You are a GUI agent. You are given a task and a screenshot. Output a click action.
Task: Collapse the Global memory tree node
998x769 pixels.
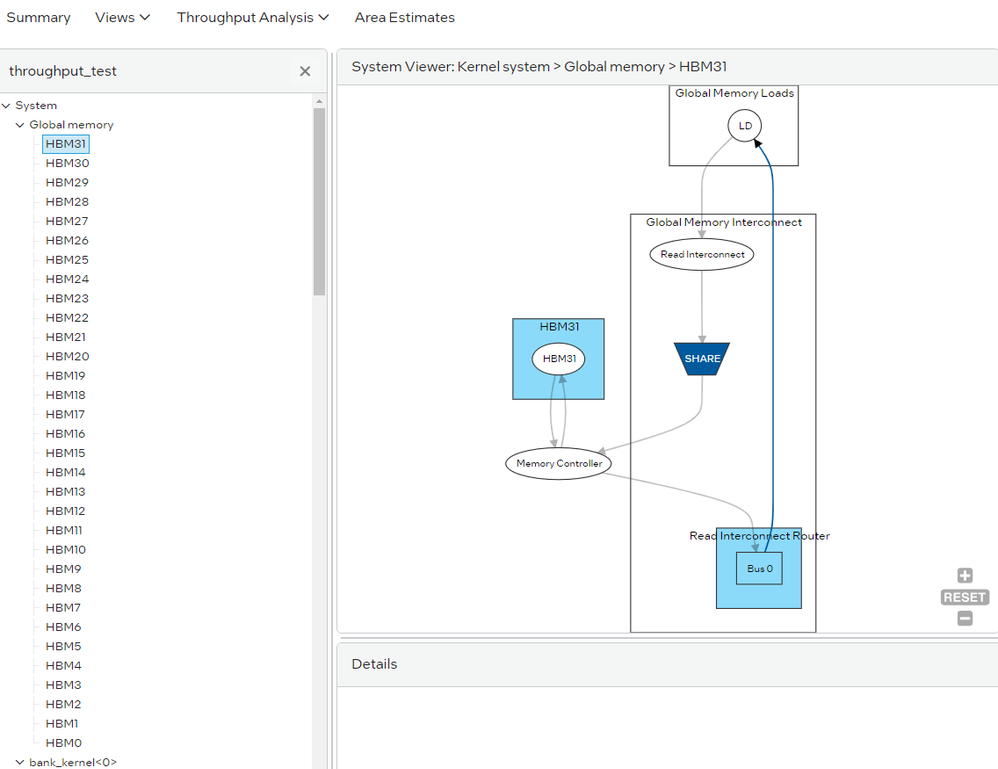[20, 125]
